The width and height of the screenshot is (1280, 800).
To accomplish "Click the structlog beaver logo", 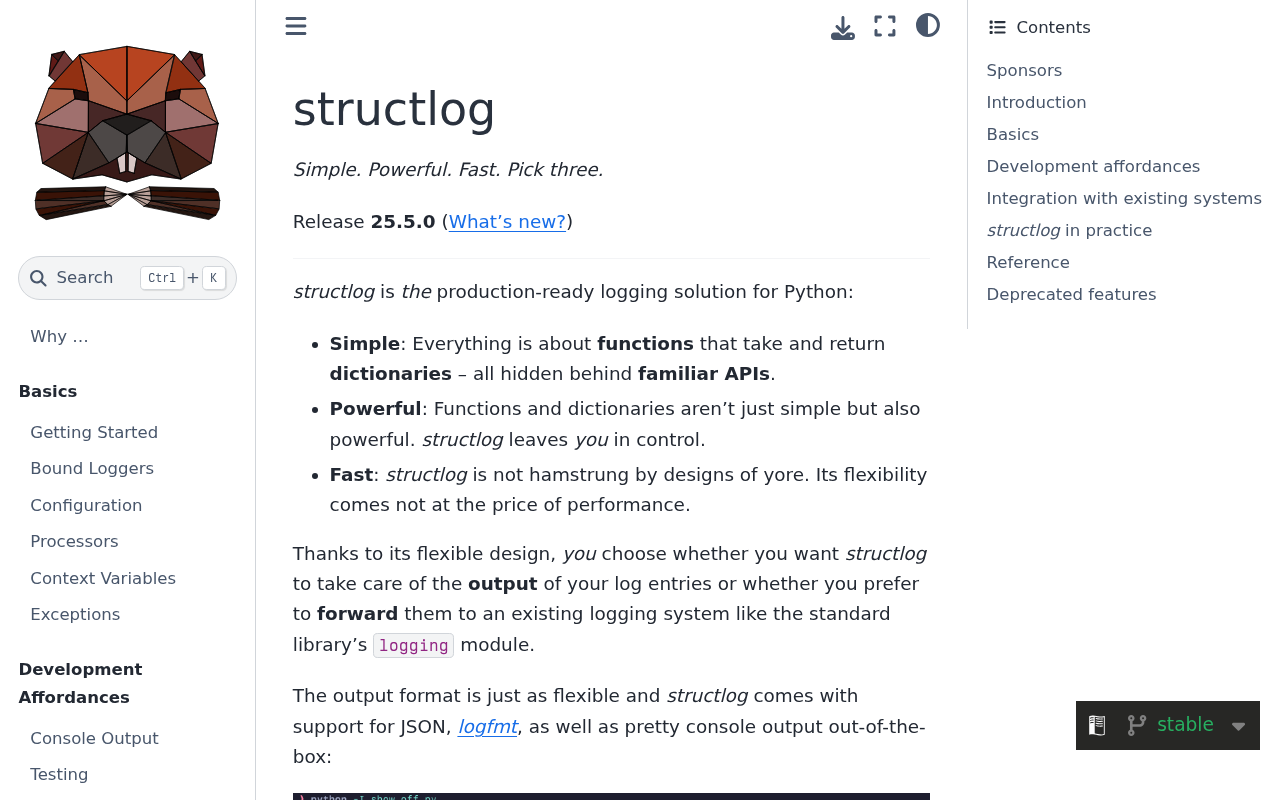I will pyautogui.click(x=127, y=133).
